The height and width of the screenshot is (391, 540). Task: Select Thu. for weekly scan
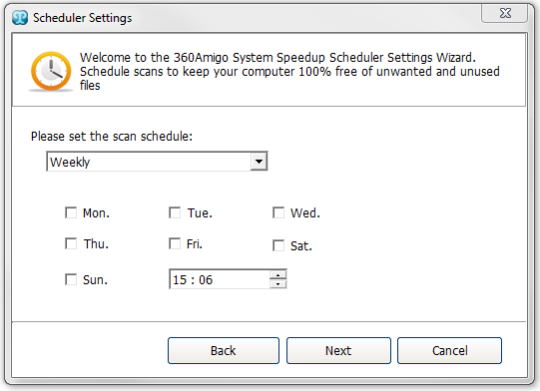(71, 244)
